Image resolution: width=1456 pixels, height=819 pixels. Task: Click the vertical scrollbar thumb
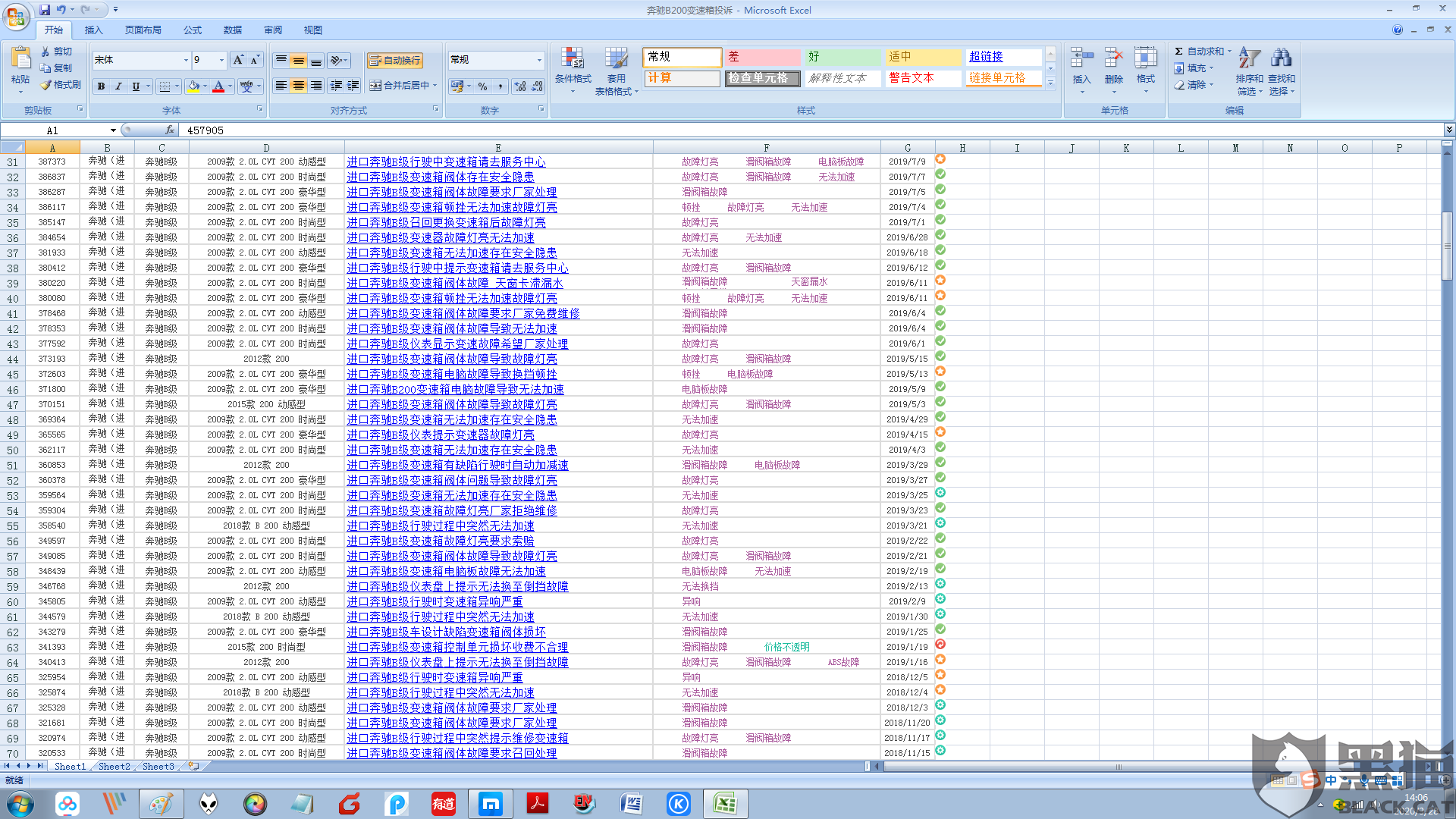1447,246
